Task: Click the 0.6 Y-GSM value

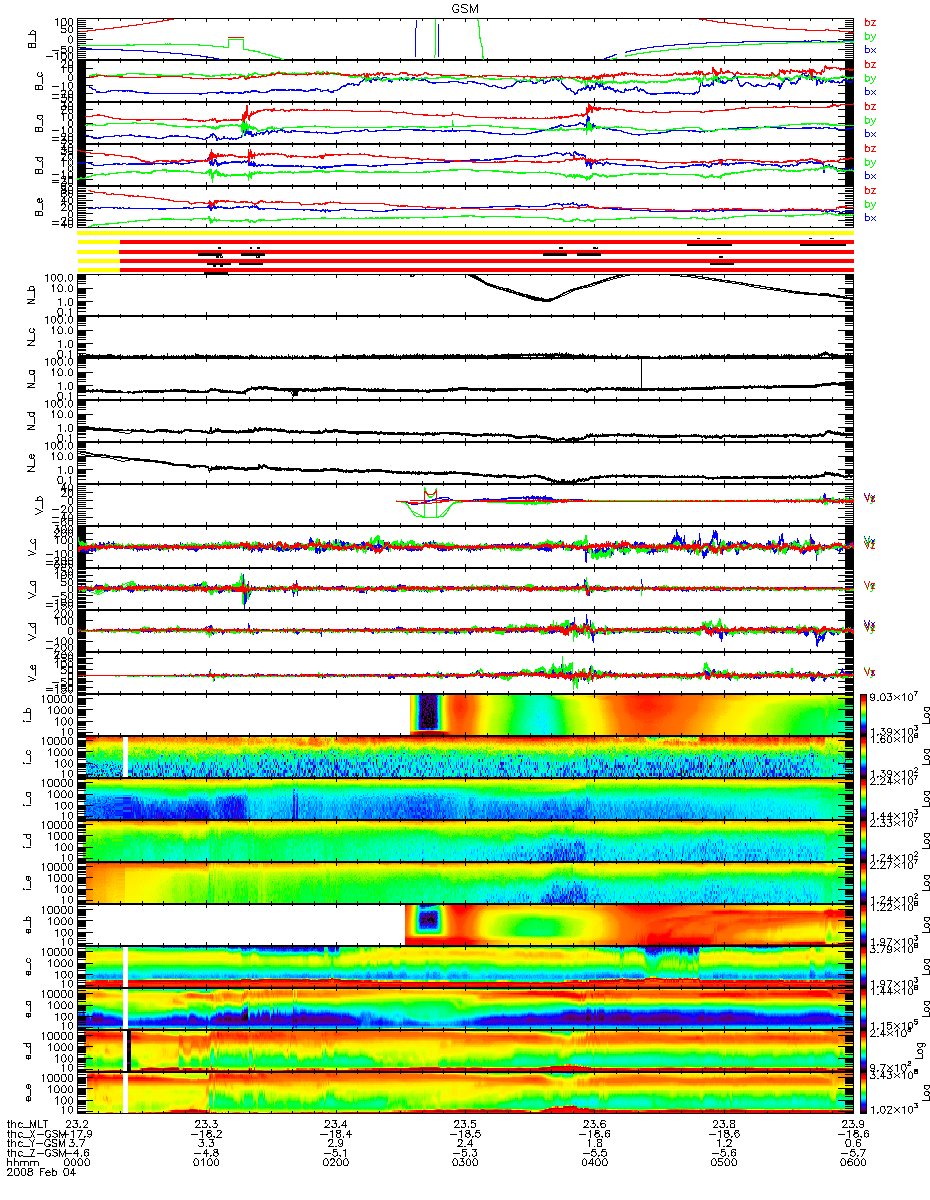Action: (x=852, y=1144)
